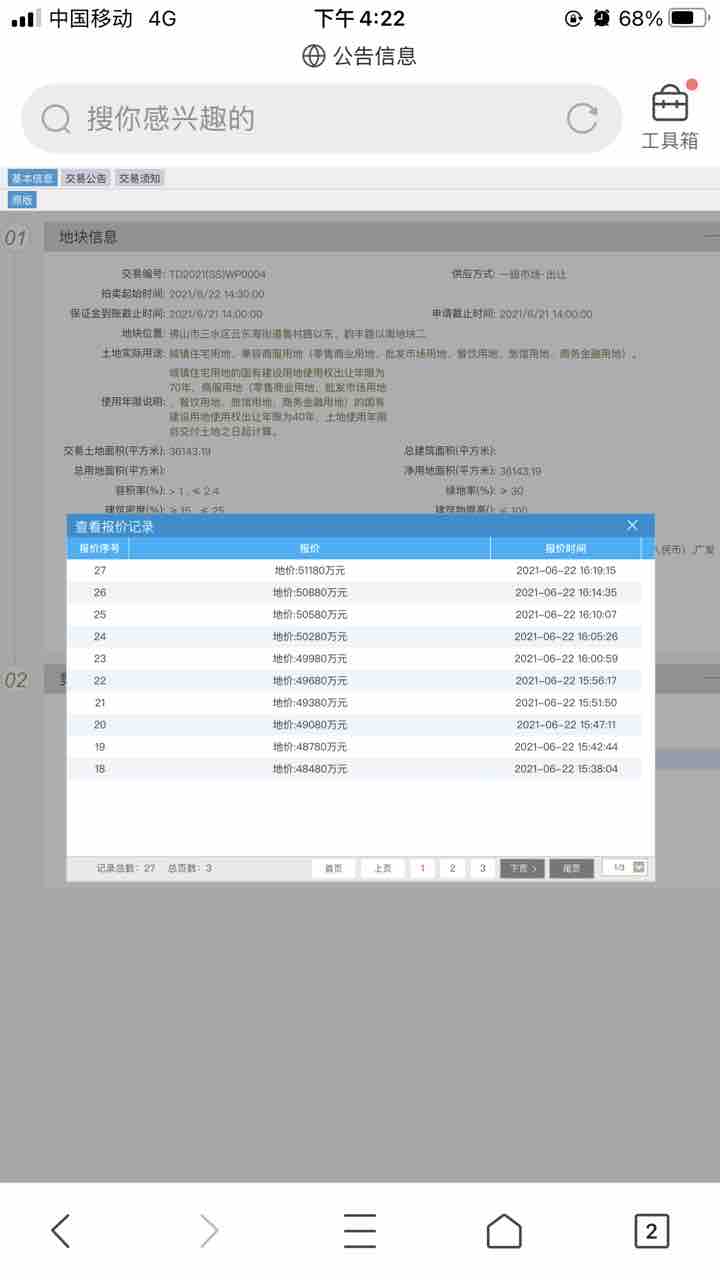
Task: Focus the 搜你感兴趣的 search field
Action: (x=300, y=119)
